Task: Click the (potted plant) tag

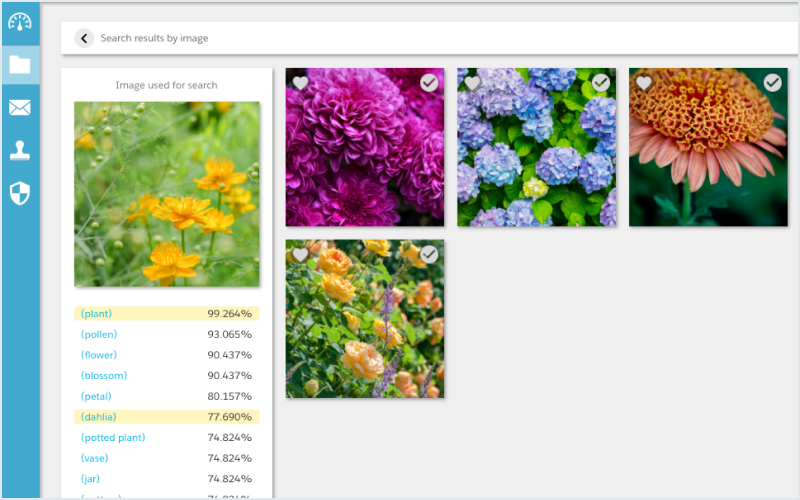Action: point(113,438)
